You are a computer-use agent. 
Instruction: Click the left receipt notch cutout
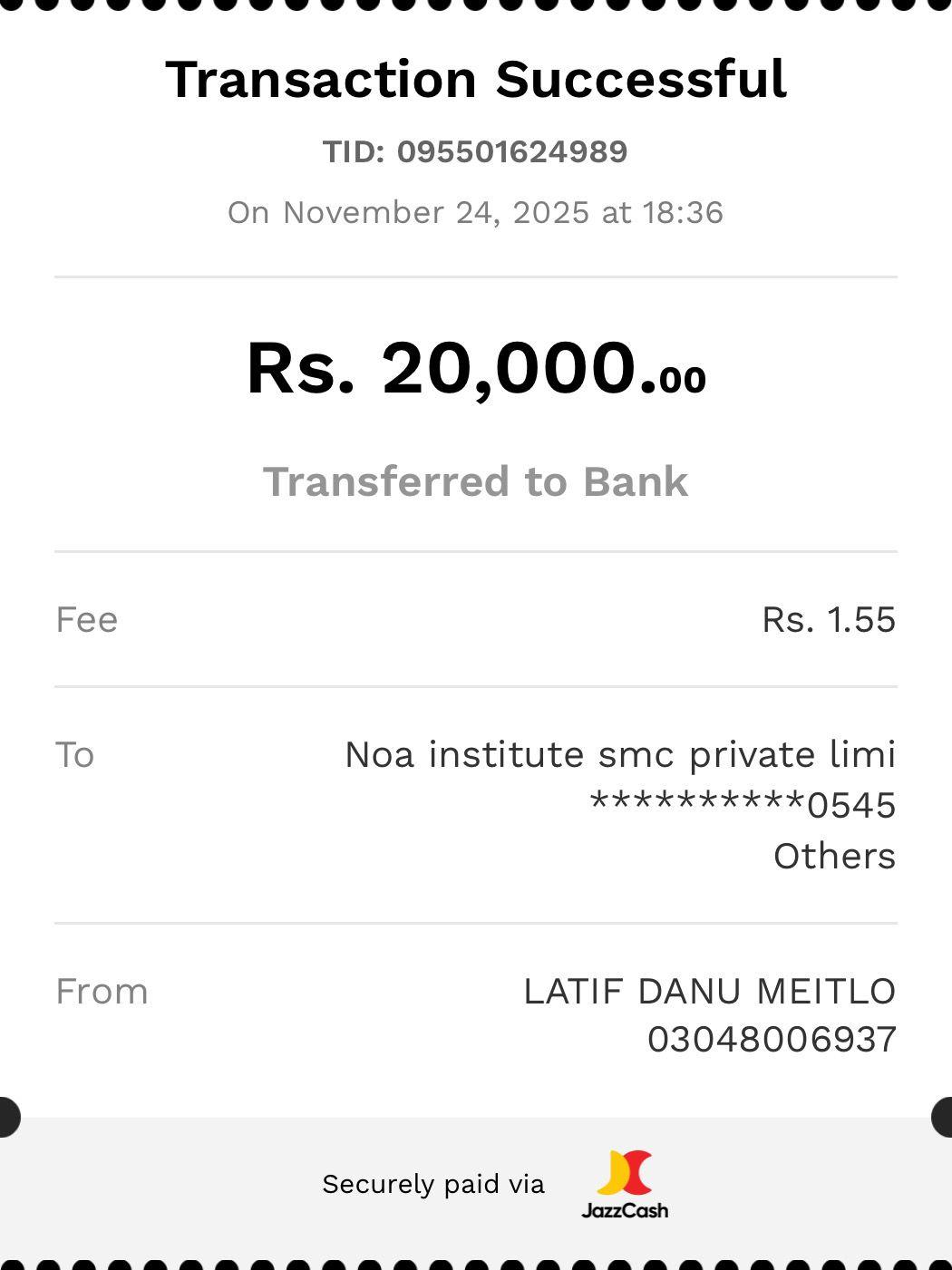click(7, 1116)
